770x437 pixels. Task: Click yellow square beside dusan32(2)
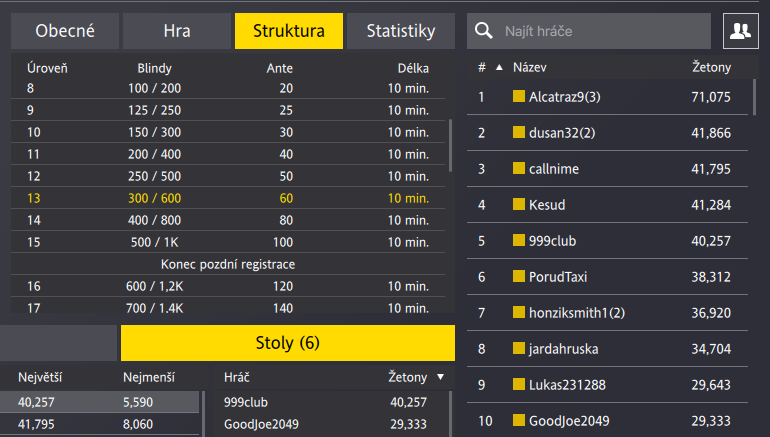click(519, 133)
